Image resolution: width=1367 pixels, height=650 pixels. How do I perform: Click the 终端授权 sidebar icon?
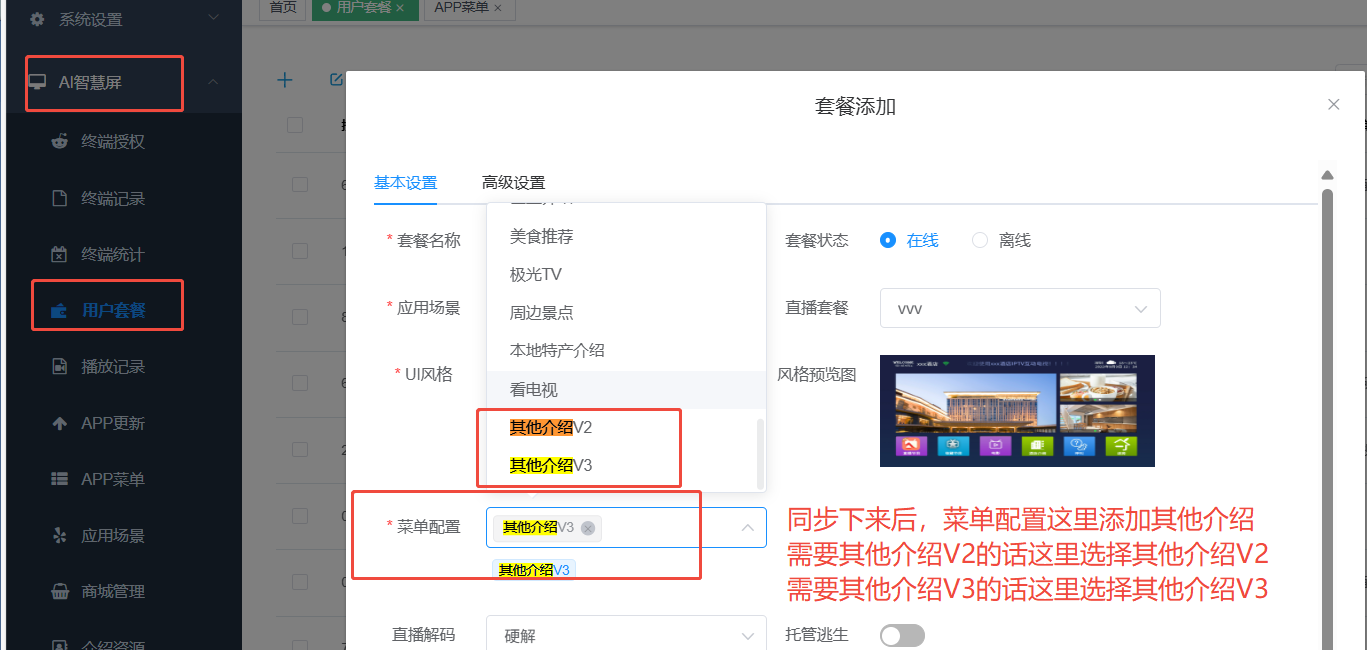[59, 141]
